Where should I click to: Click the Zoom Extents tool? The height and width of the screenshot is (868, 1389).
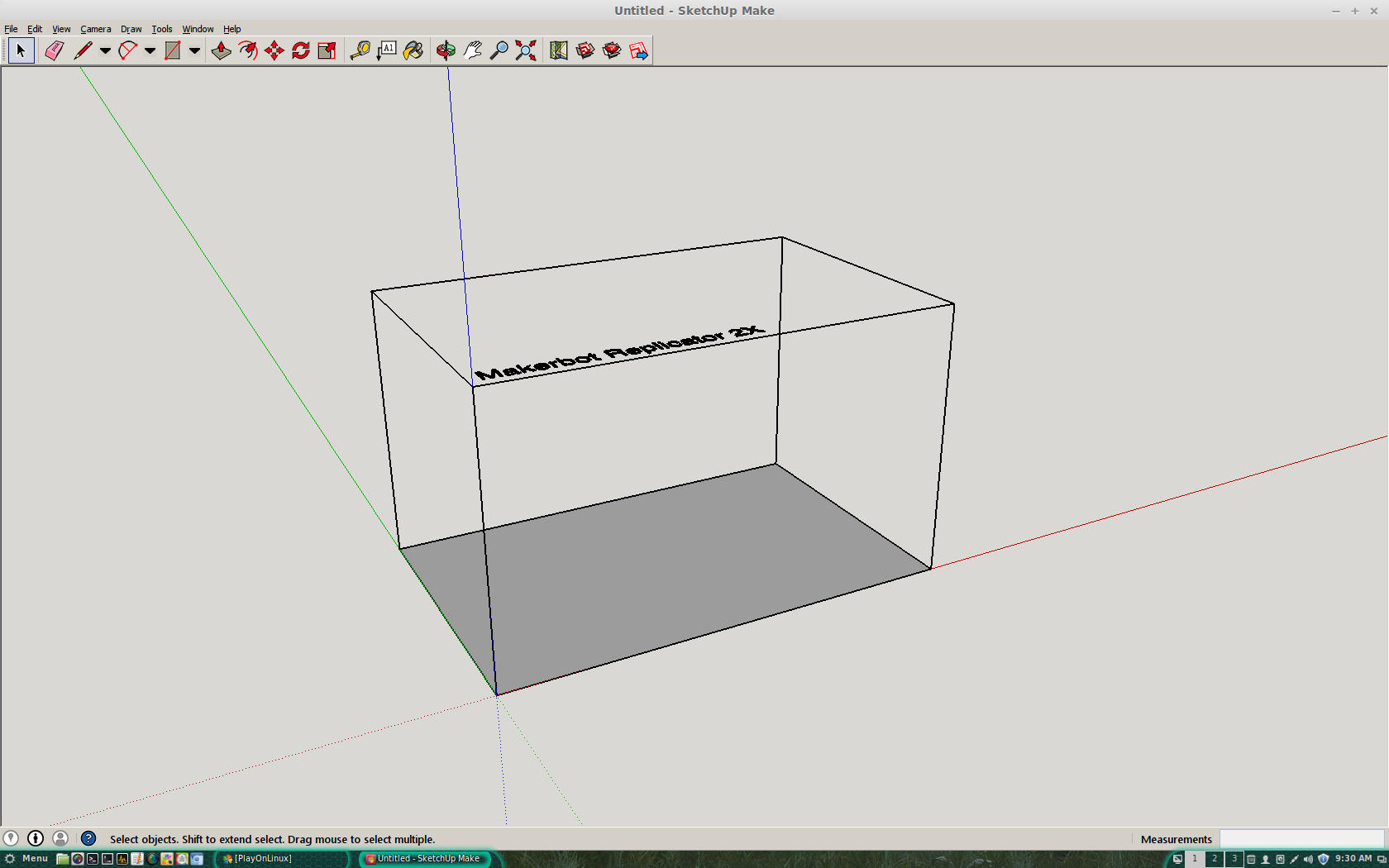(x=526, y=51)
